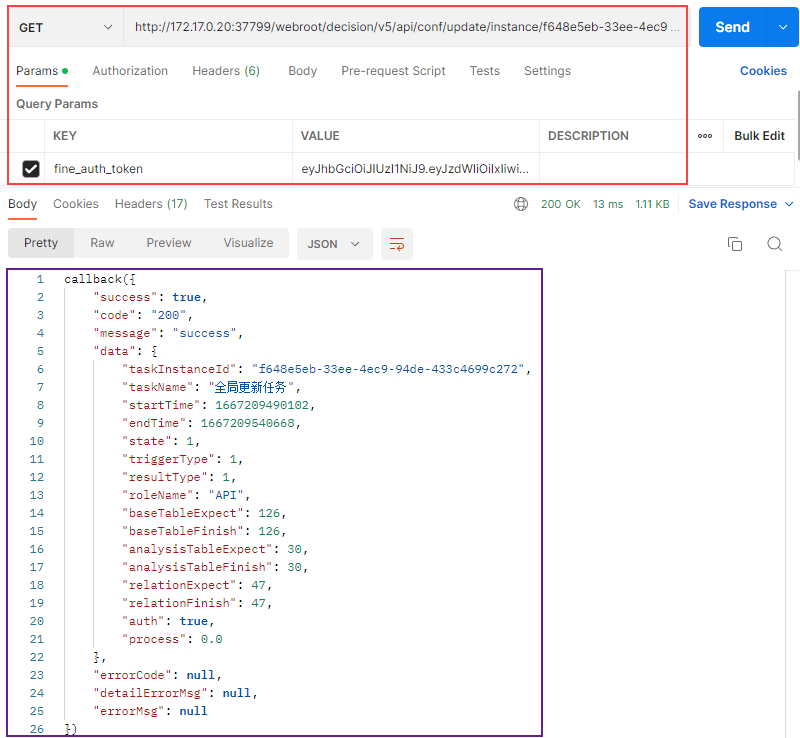Select the Pre-request Script tab
This screenshot has height=738, width=800.
pos(393,71)
